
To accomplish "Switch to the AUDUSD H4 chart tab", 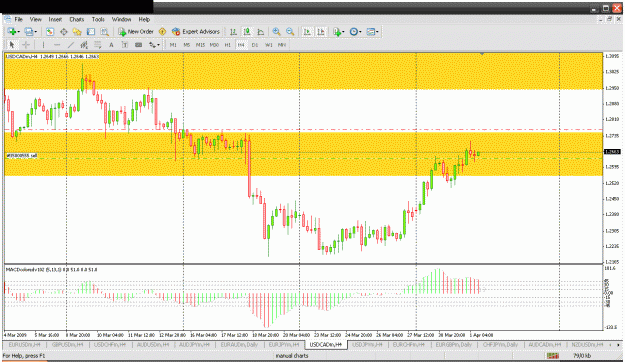I will tap(153, 344).
